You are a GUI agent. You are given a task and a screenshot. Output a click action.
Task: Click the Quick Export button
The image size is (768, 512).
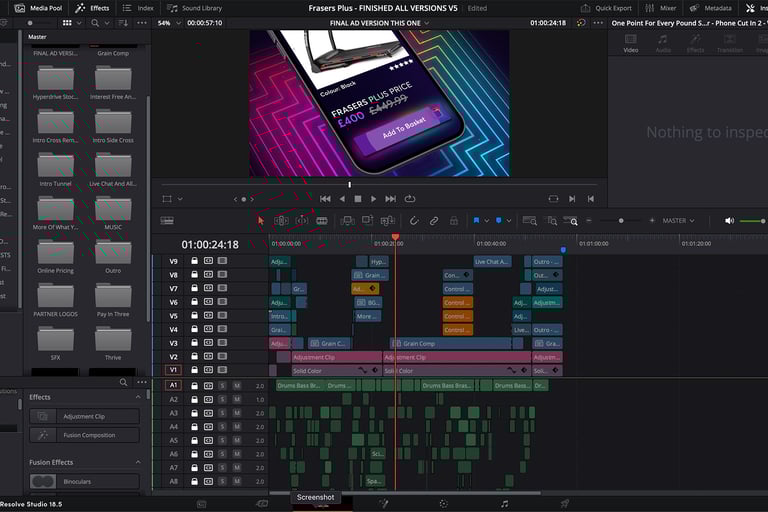(606, 8)
